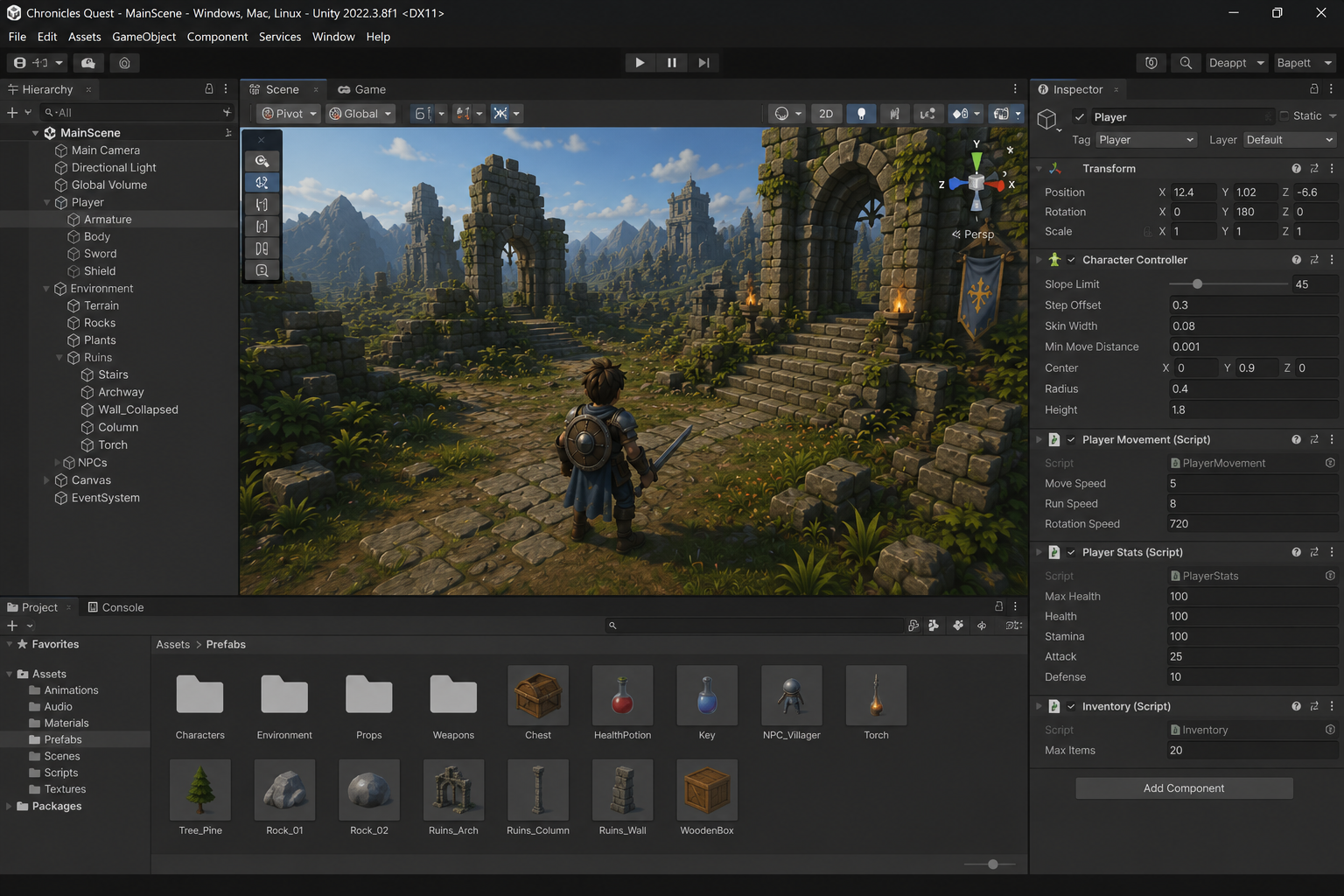This screenshot has height=896, width=1344.
Task: Toggle Inventory script enabled checkbox
Action: (x=1071, y=706)
